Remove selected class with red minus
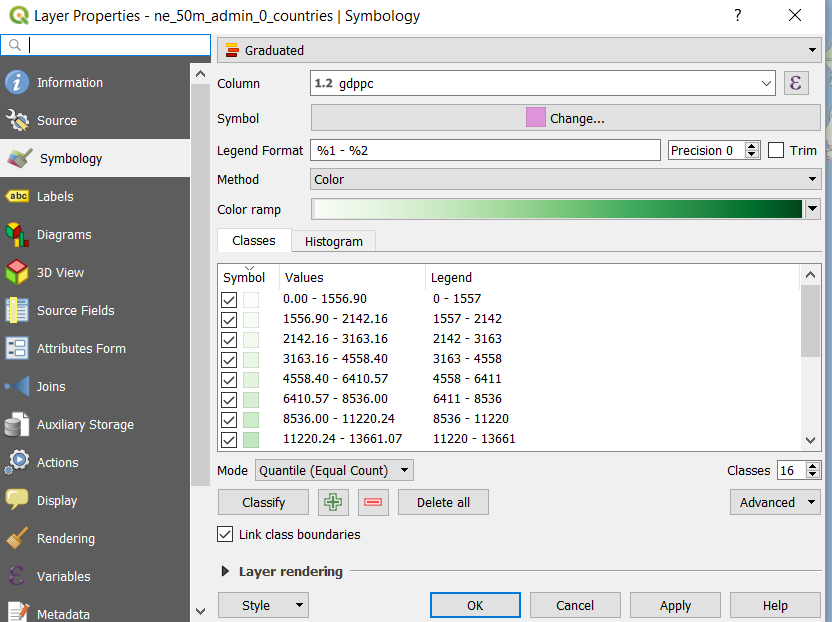832x622 pixels. [x=373, y=502]
